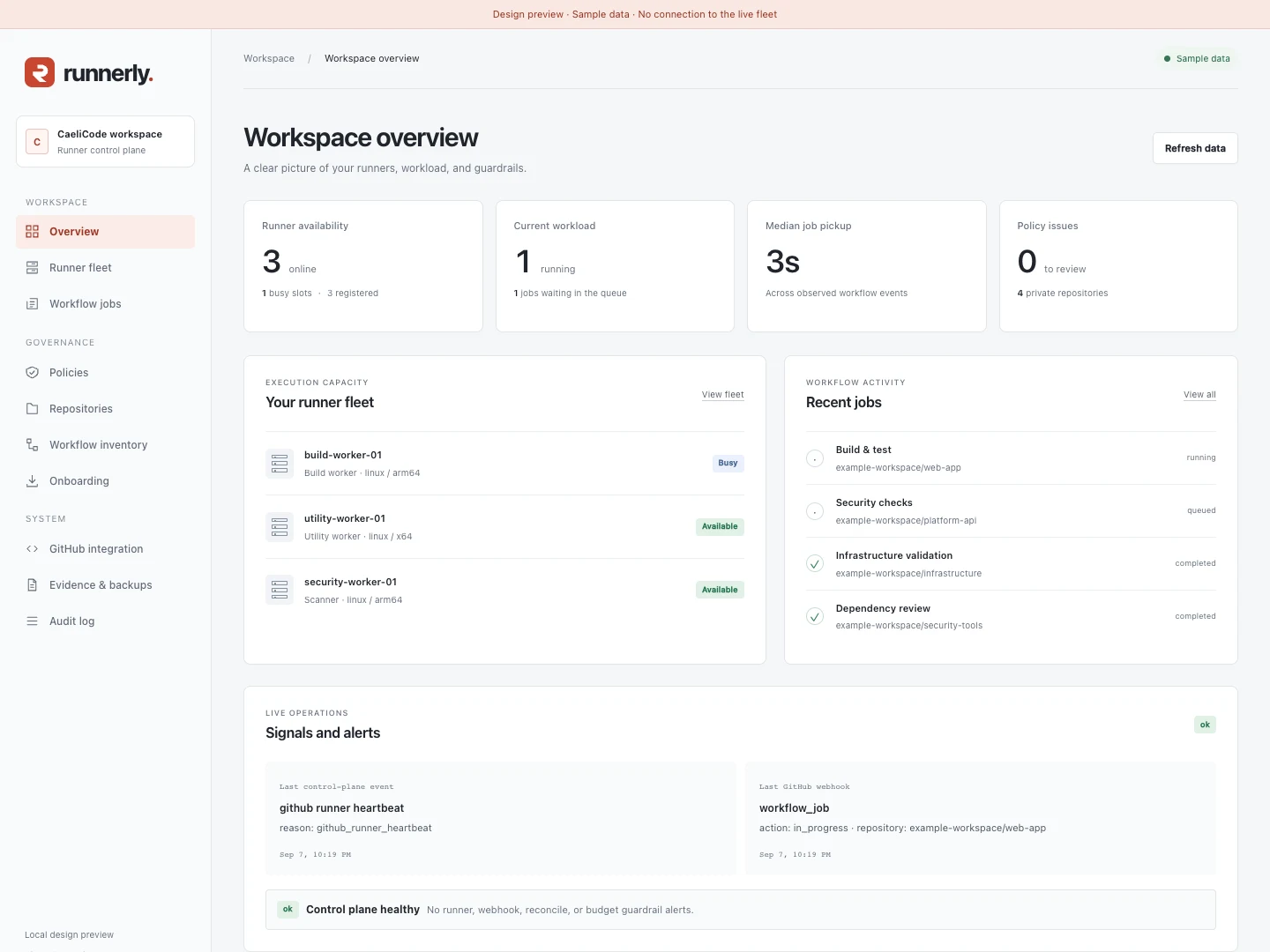The height and width of the screenshot is (952, 1270).
Task: Click the Policies shield icon
Action: click(33, 373)
